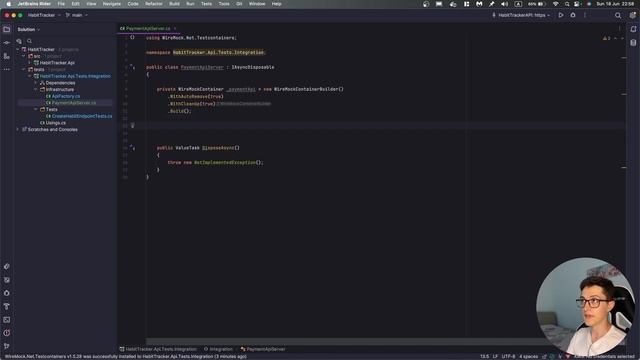The height and width of the screenshot is (360, 640).
Task: Open the Solution view selector dropdown
Action: (29, 29)
